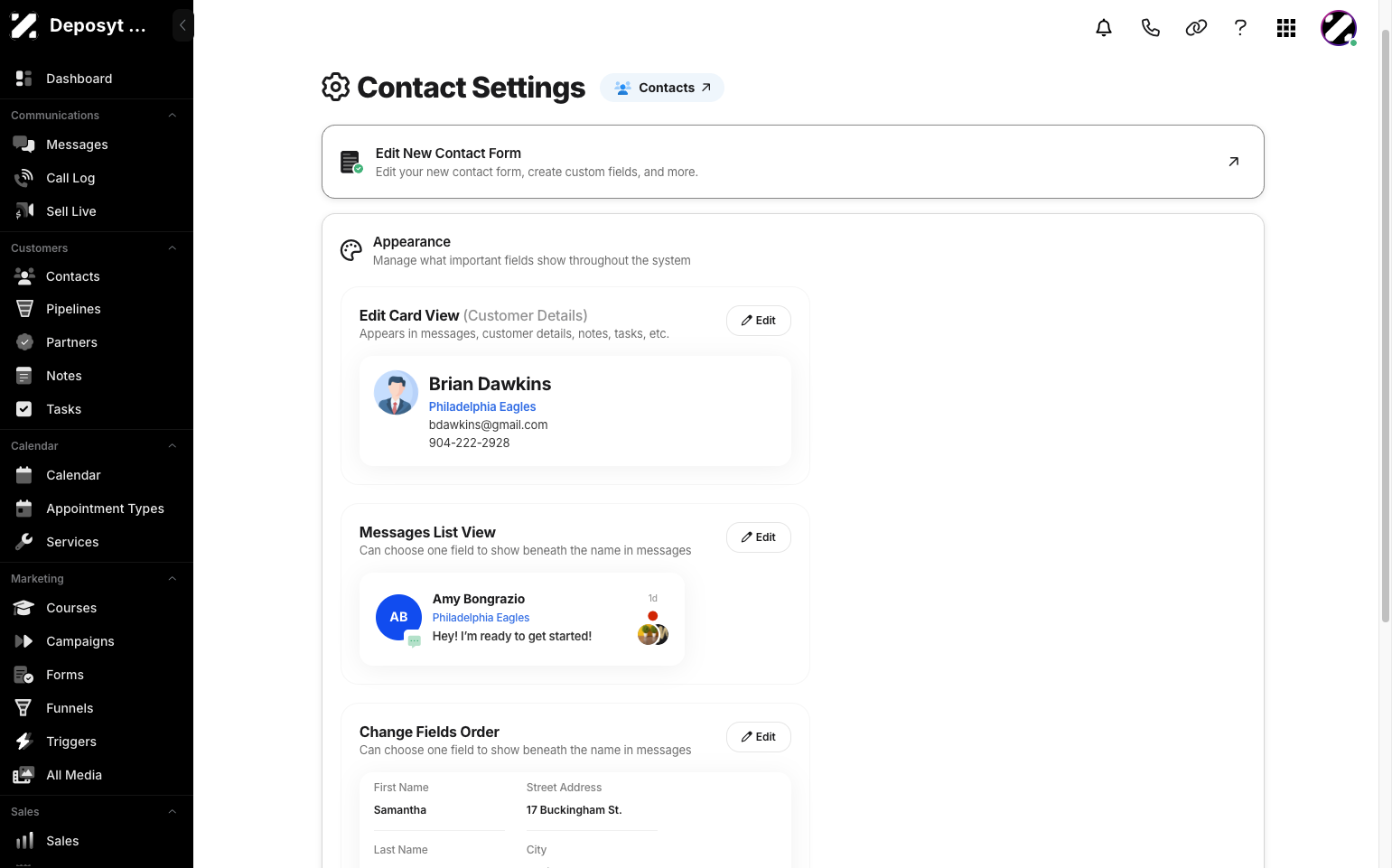The height and width of the screenshot is (868, 1392).
Task: Edit the Change Fields Order section
Action: [759, 737]
